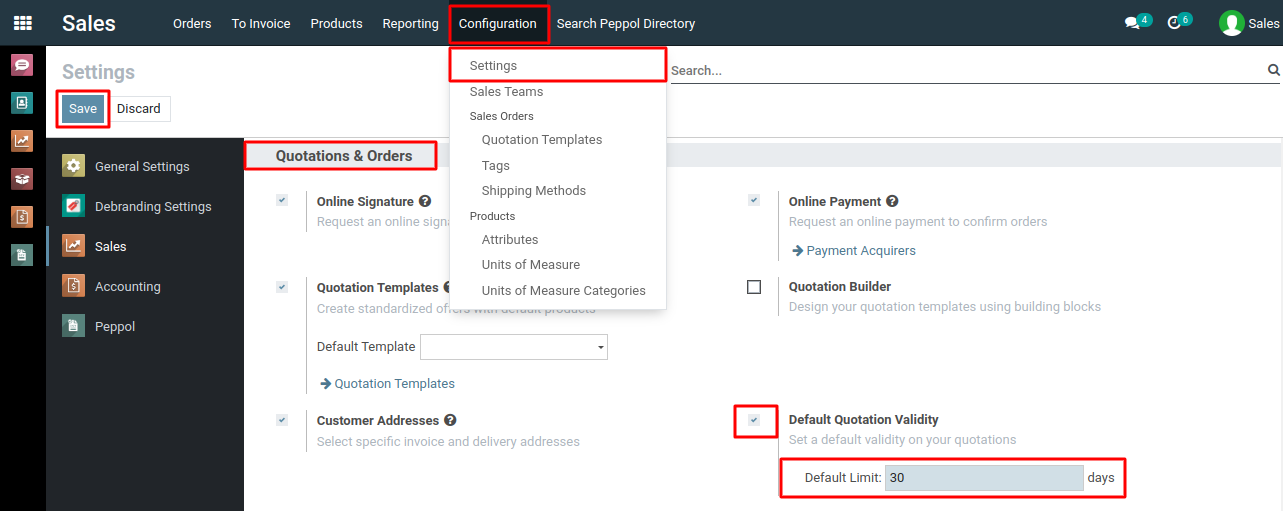1283x511 pixels.
Task: Open activities clock icon showing 6
Action: point(1180,22)
